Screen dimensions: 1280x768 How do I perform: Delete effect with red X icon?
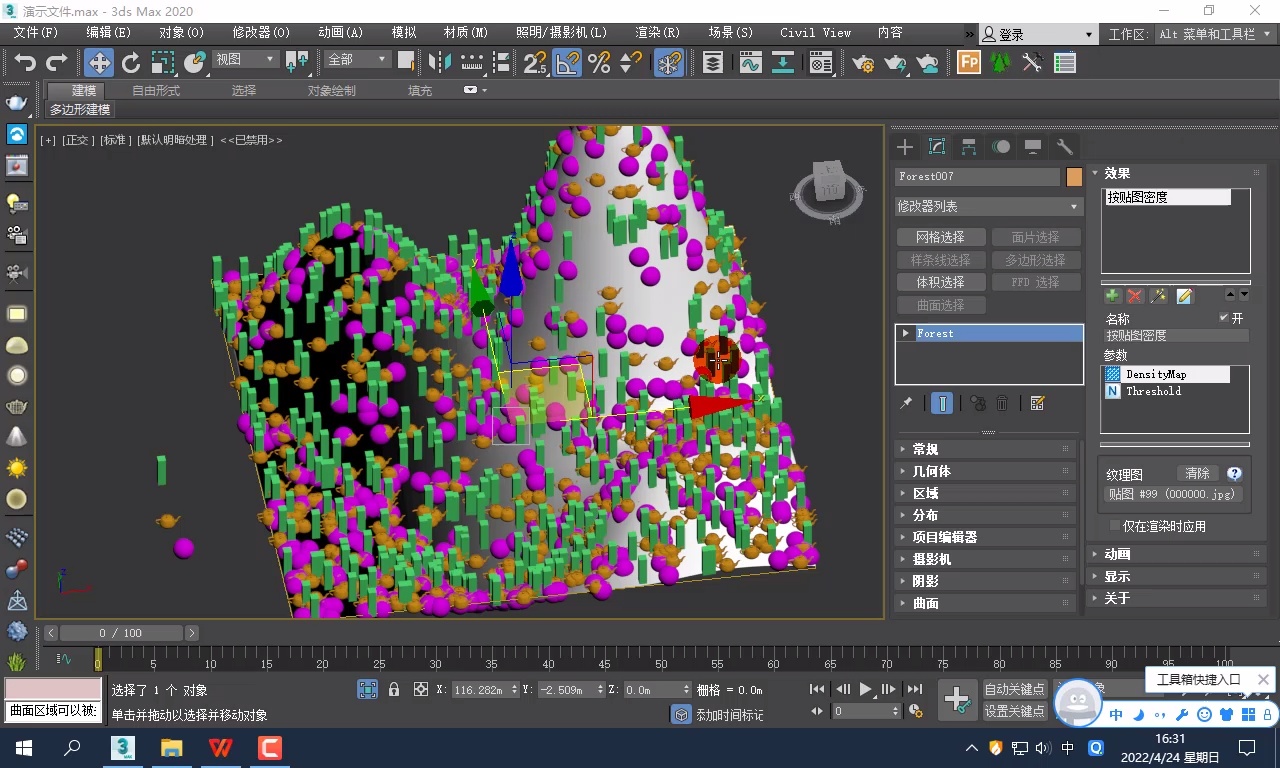[1135, 295]
